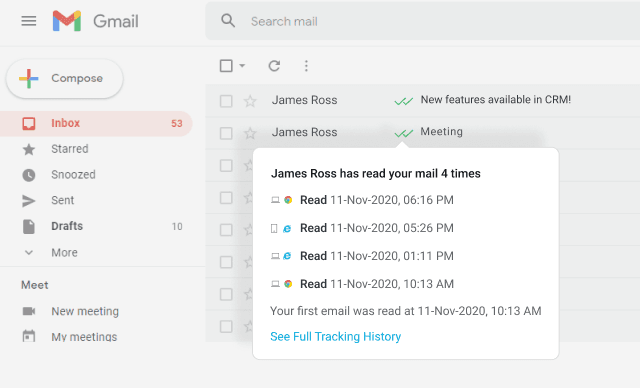Click the laptop device icon on 06:16 PM entry
The height and width of the screenshot is (388, 640).
pos(276,200)
